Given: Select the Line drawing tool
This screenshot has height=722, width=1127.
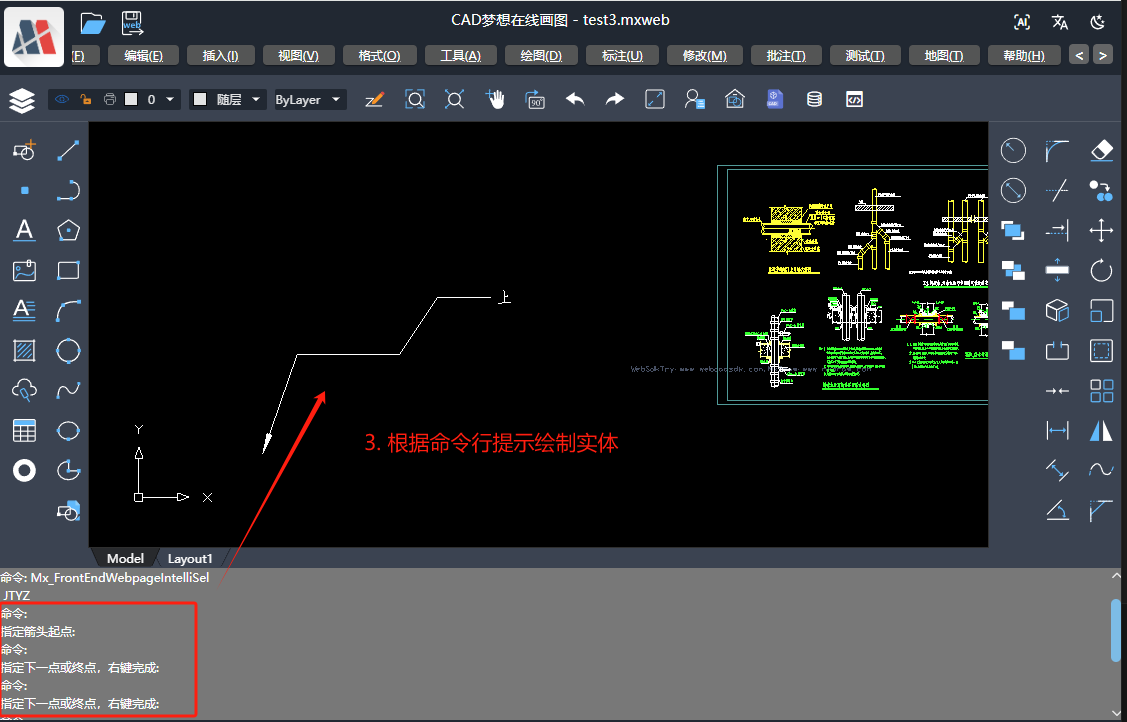Looking at the screenshot, I should point(67,150).
